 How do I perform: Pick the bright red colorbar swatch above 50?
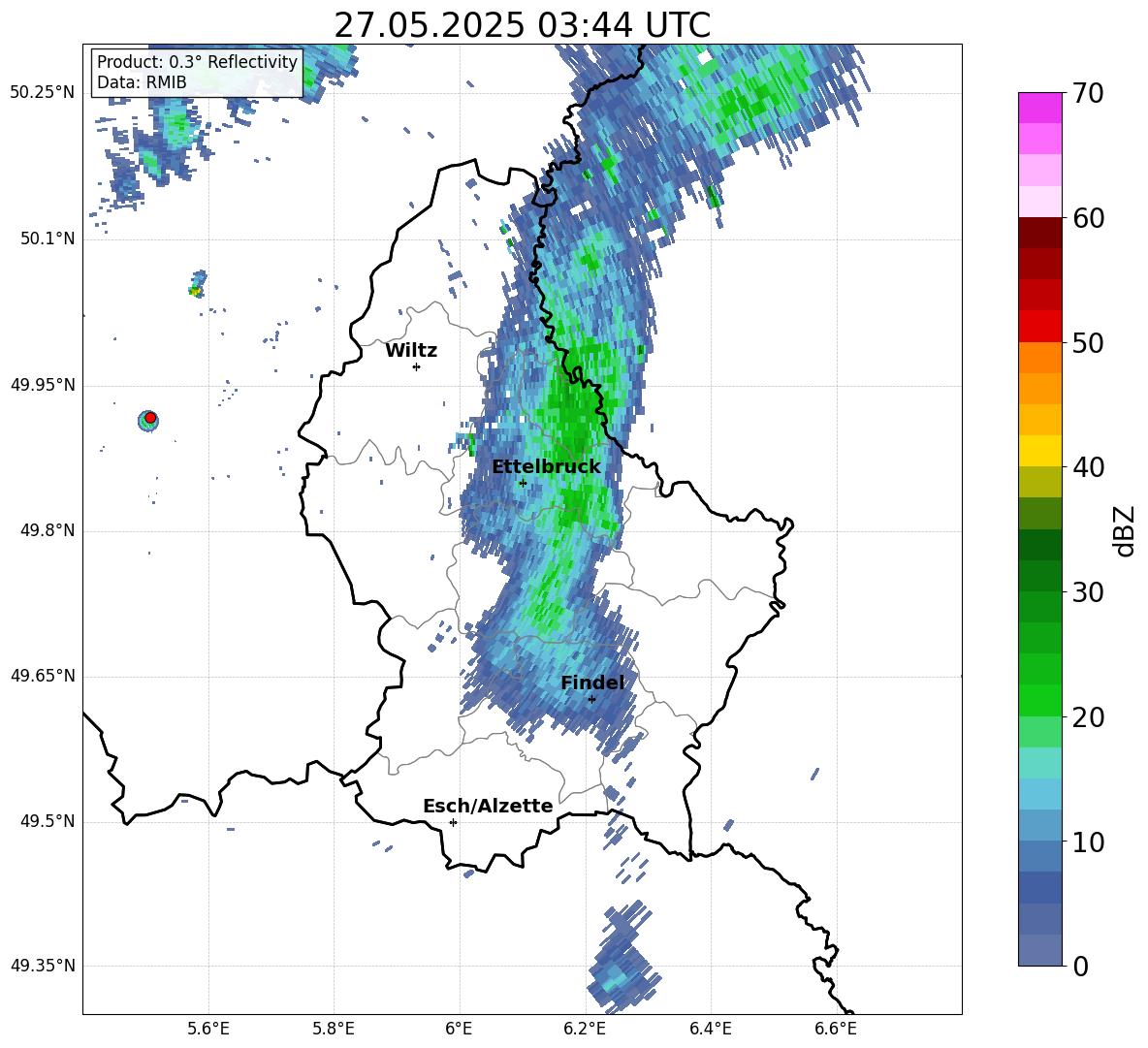pyautogui.click(x=1039, y=327)
